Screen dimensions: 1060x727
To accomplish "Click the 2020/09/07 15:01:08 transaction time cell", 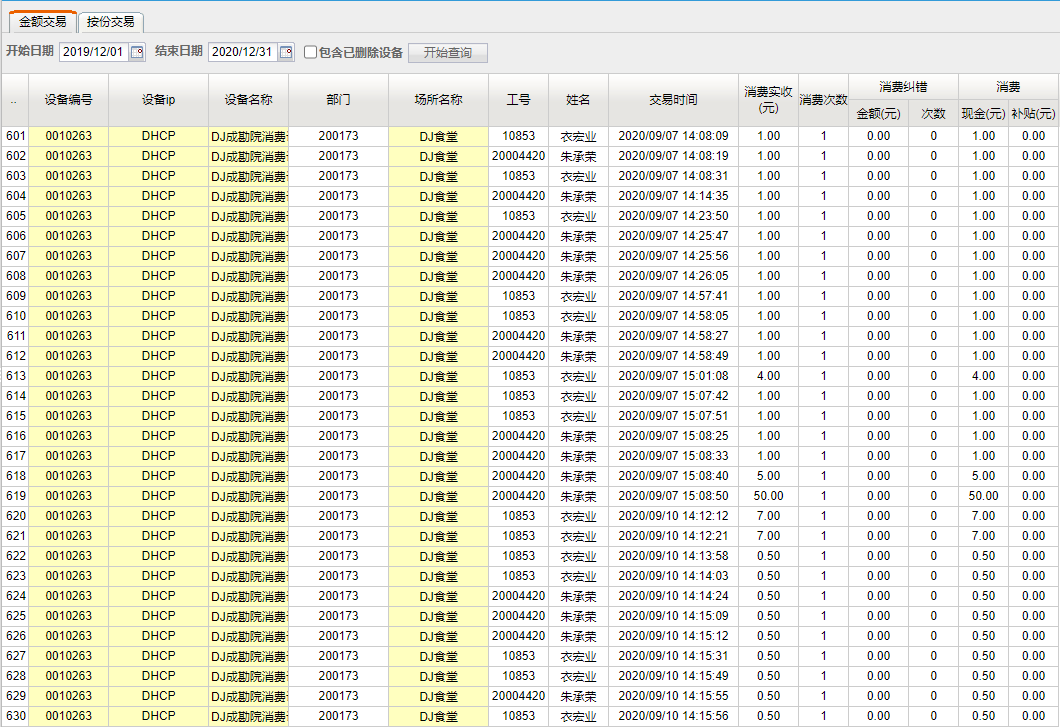I will point(673,376).
